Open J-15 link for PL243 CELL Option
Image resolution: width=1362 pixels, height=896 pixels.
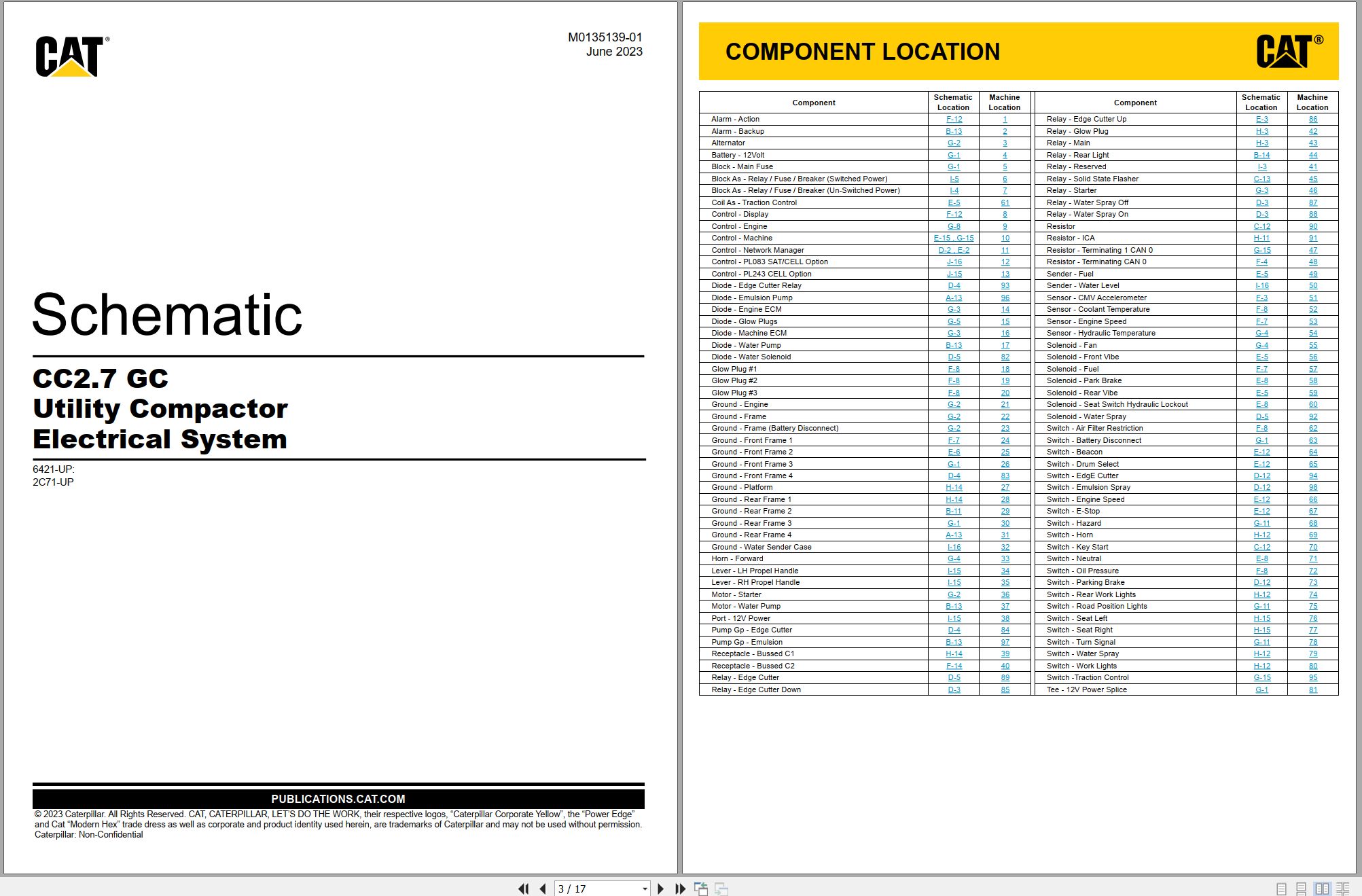click(954, 274)
